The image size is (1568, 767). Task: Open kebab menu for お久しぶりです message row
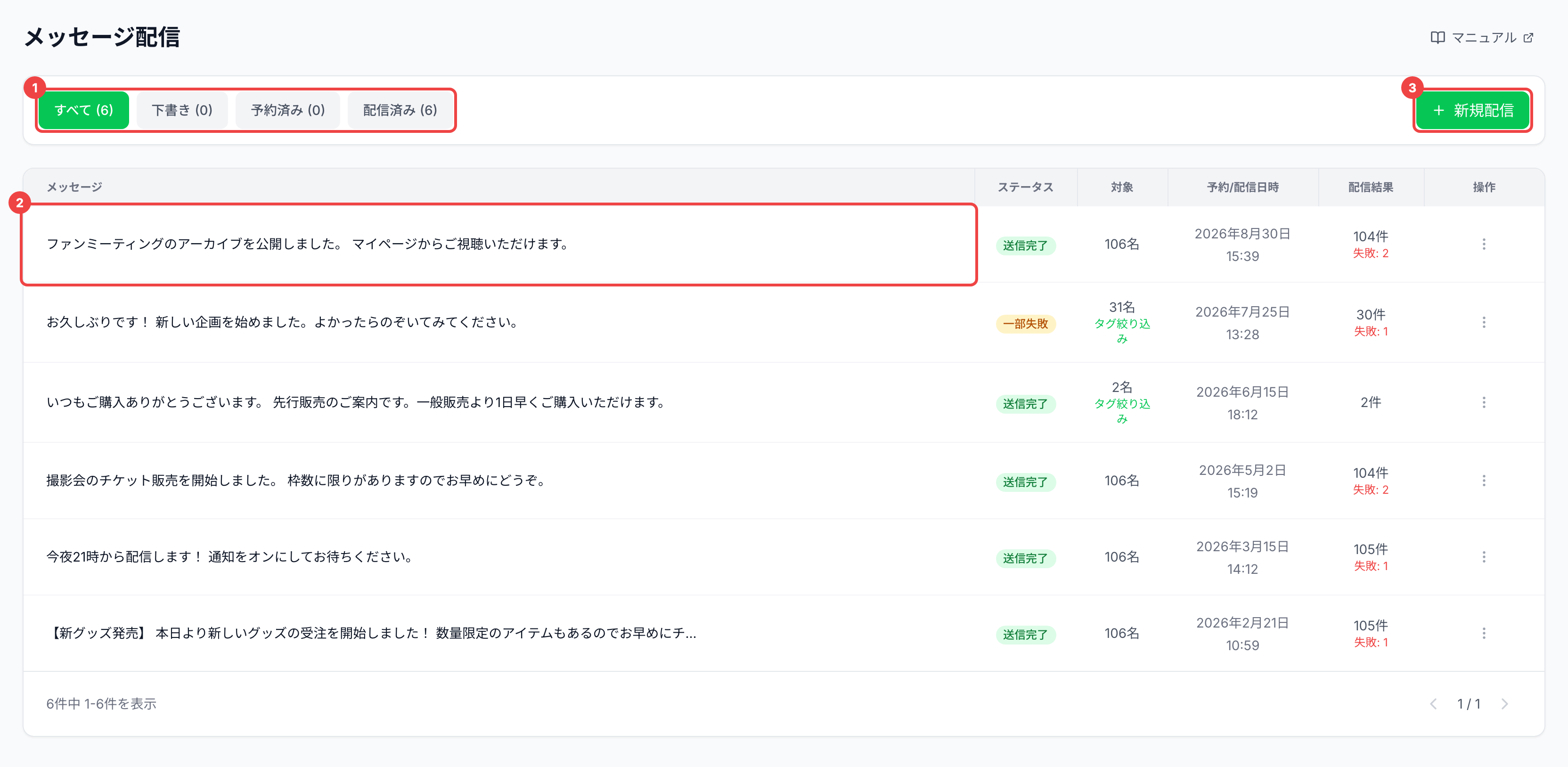click(x=1483, y=322)
